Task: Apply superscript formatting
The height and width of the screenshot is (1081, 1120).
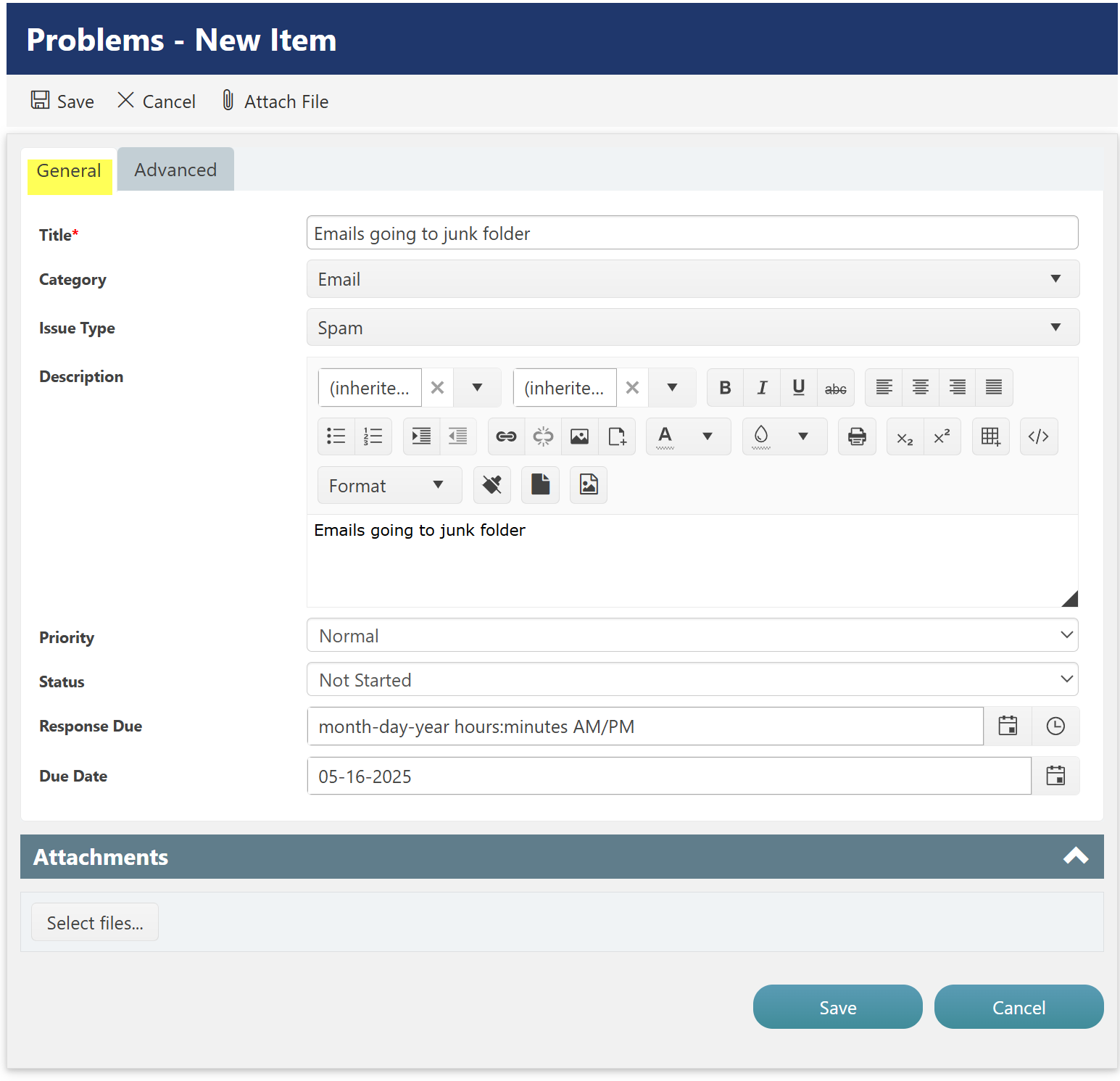Action: [942, 436]
